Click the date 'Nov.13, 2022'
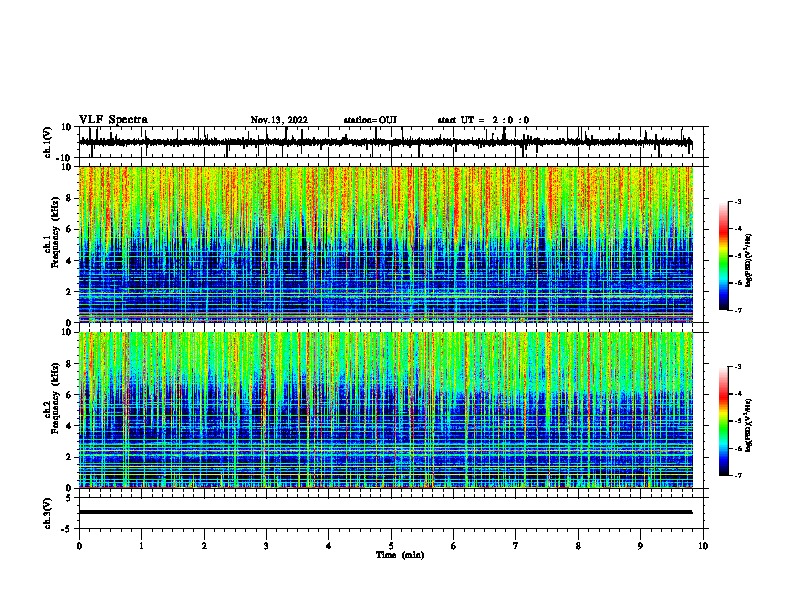 (279, 120)
